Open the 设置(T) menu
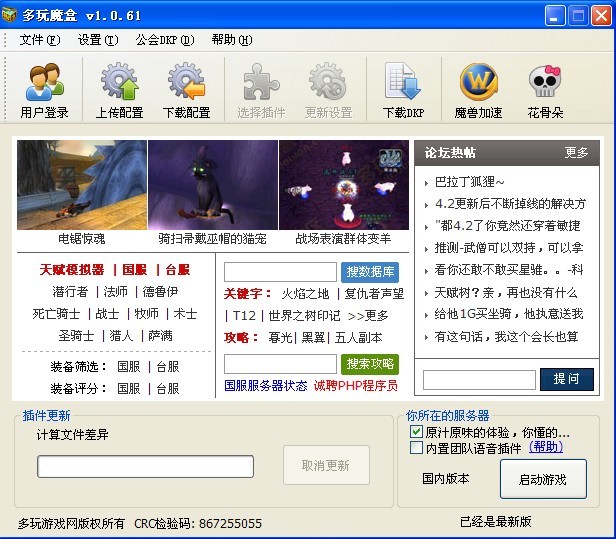This screenshot has height=539, width=616. [x=98, y=40]
